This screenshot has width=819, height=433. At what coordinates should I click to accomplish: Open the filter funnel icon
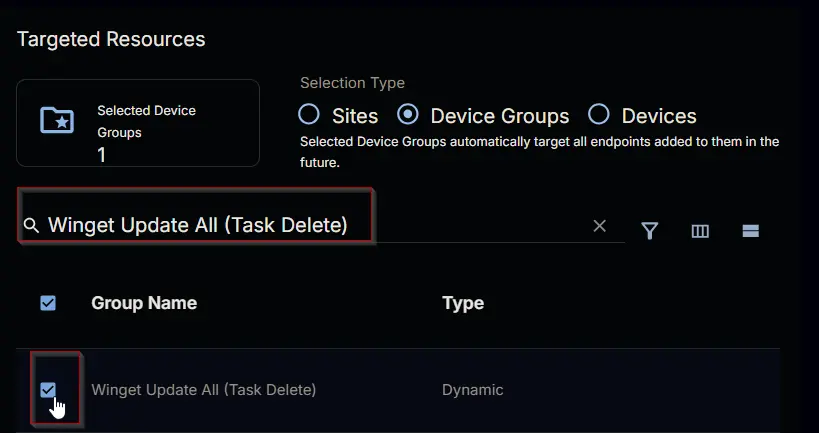point(649,230)
